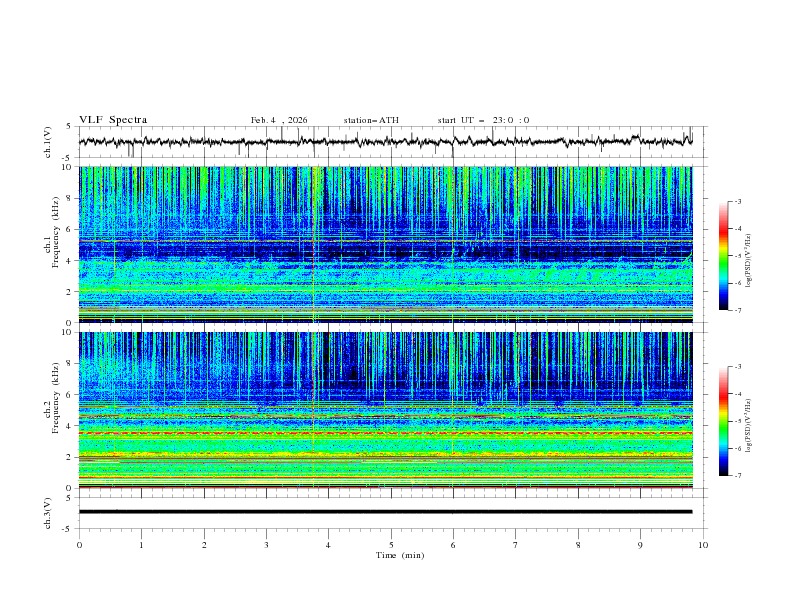Click the "ch.1(V)" waveform axis label
The image size is (792, 612).
click(x=48, y=142)
